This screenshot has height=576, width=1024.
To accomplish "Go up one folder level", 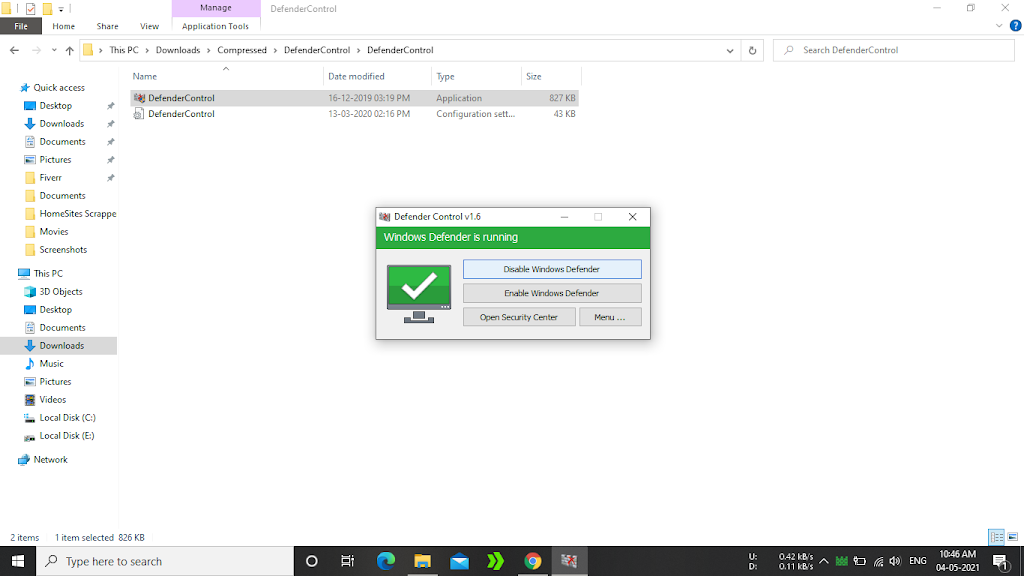I will 69,50.
